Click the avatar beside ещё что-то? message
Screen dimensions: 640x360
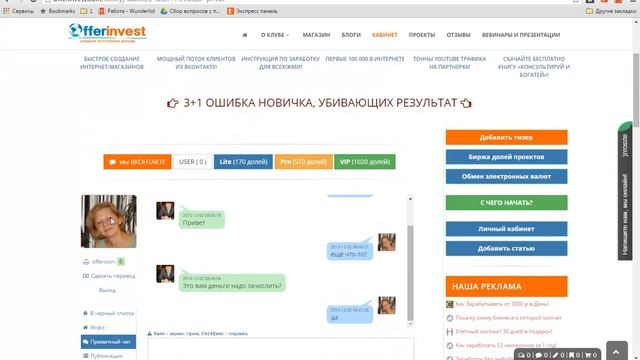387,242
